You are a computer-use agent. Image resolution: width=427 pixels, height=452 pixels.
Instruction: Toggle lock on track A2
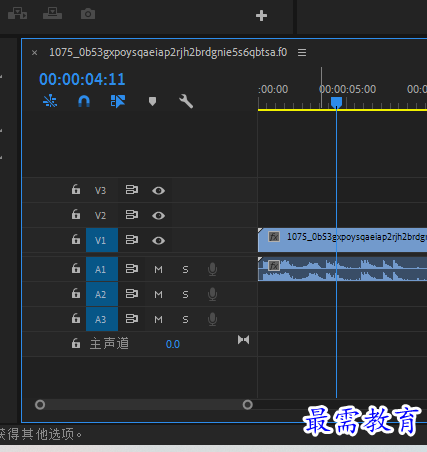(76, 294)
